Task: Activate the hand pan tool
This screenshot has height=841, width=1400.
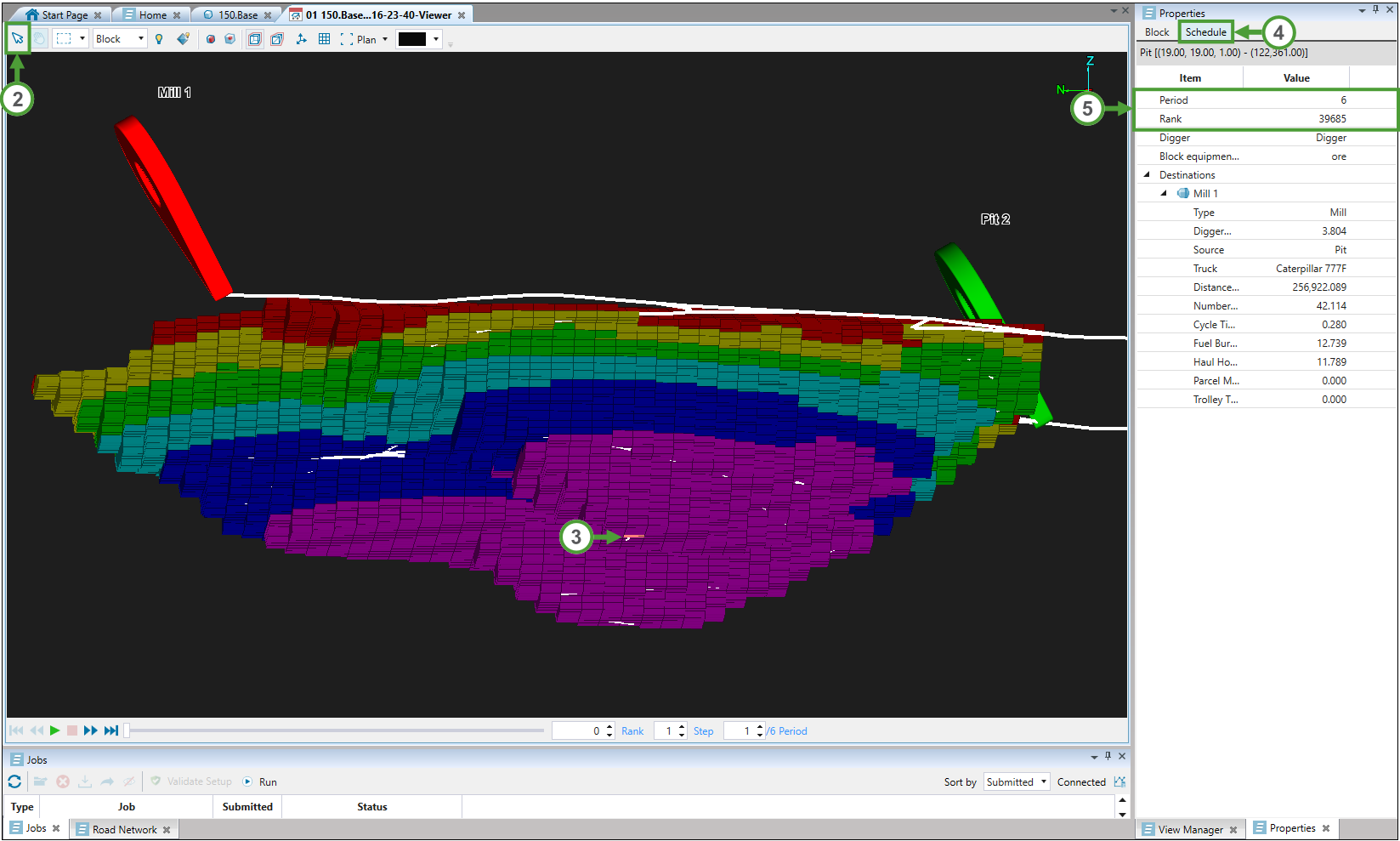Action: click(x=40, y=38)
